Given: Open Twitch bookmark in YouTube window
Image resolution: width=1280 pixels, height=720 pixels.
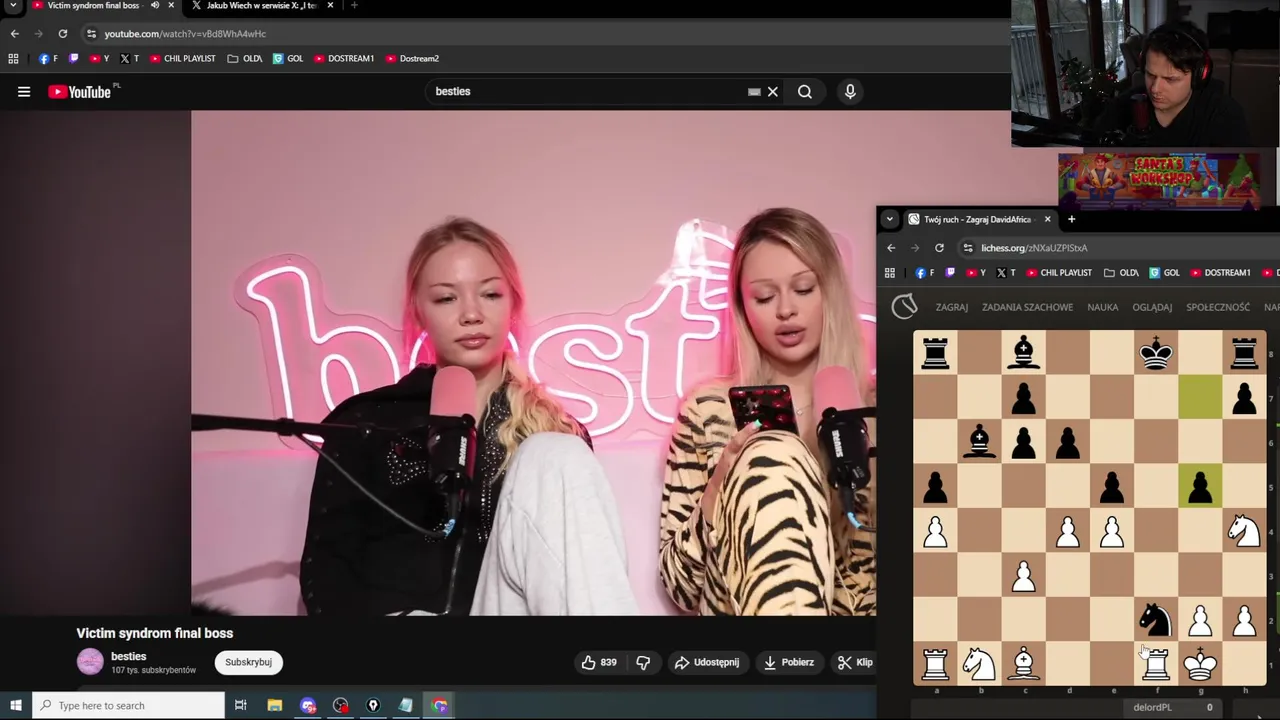Looking at the screenshot, I should pyautogui.click(x=73, y=59).
